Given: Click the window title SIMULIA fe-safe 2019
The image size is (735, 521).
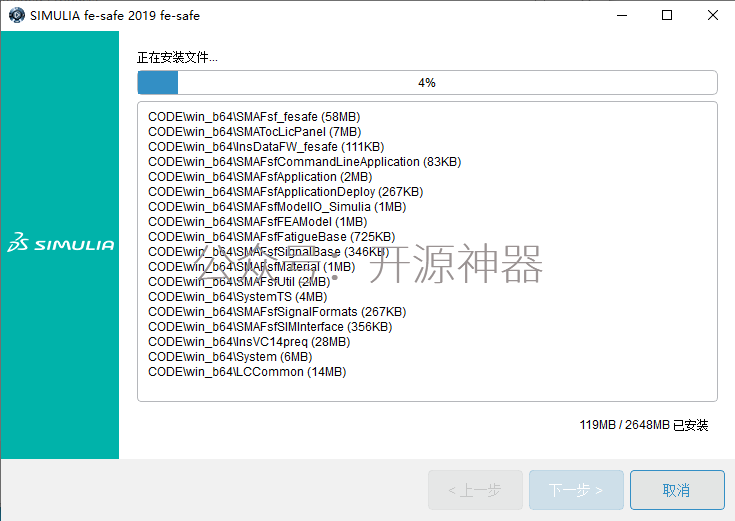Looking at the screenshot, I should [x=115, y=15].
